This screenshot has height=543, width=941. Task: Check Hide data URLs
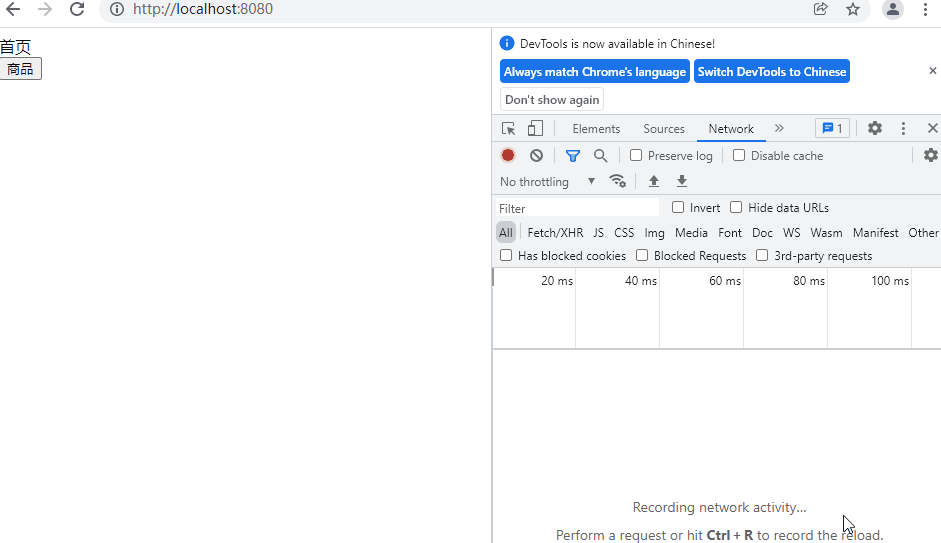click(x=736, y=208)
